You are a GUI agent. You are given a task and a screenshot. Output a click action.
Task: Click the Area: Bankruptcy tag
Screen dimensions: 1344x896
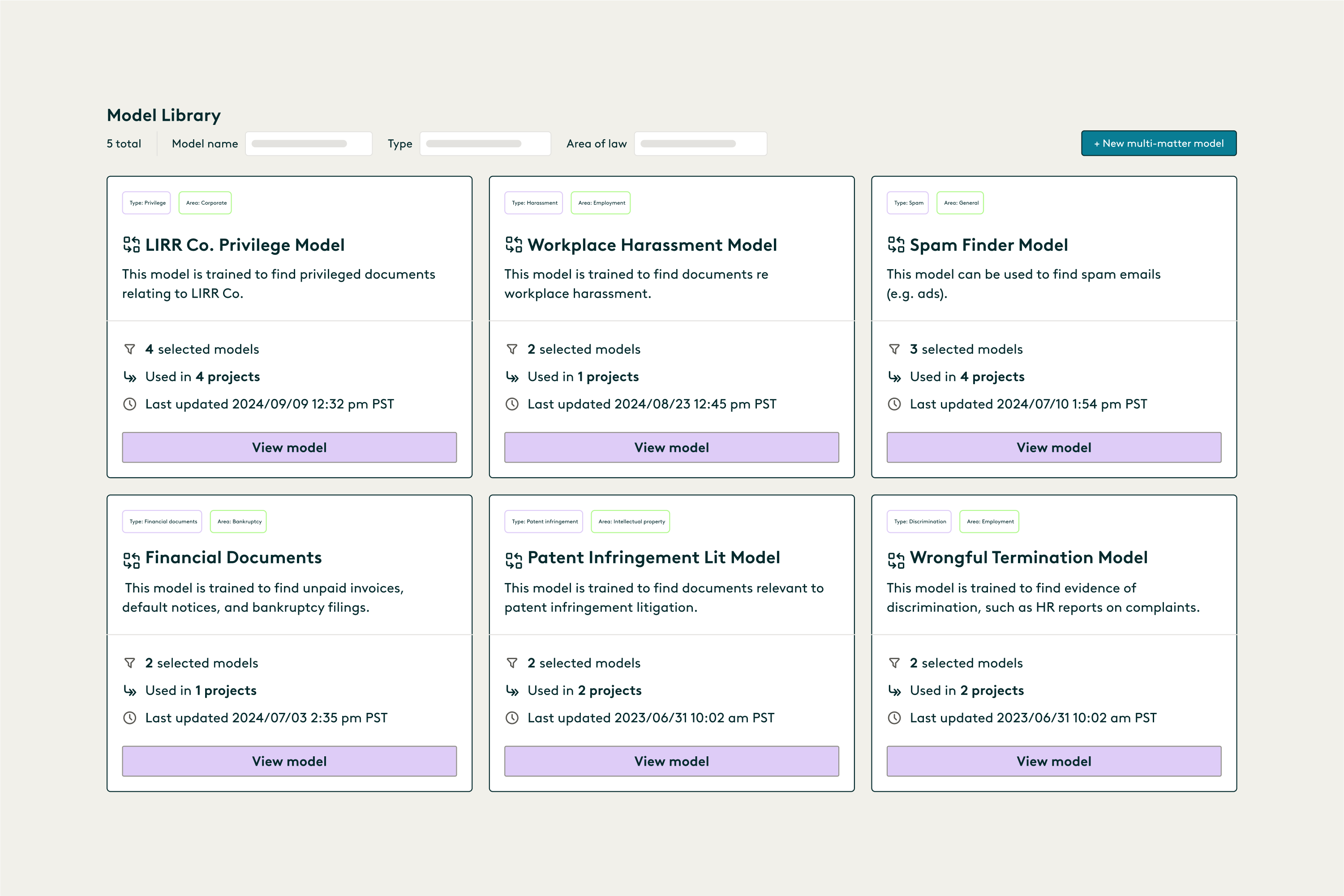tap(239, 522)
